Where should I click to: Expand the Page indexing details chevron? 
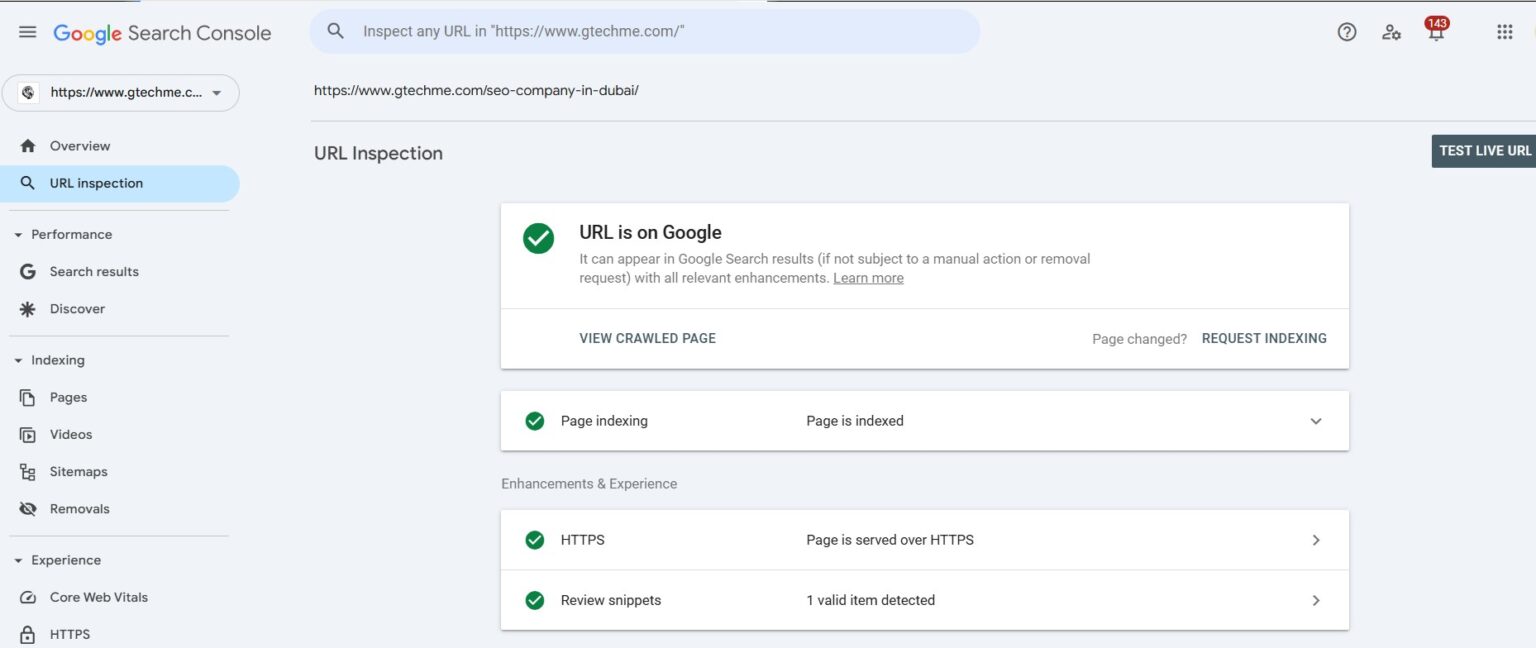[x=1316, y=421]
